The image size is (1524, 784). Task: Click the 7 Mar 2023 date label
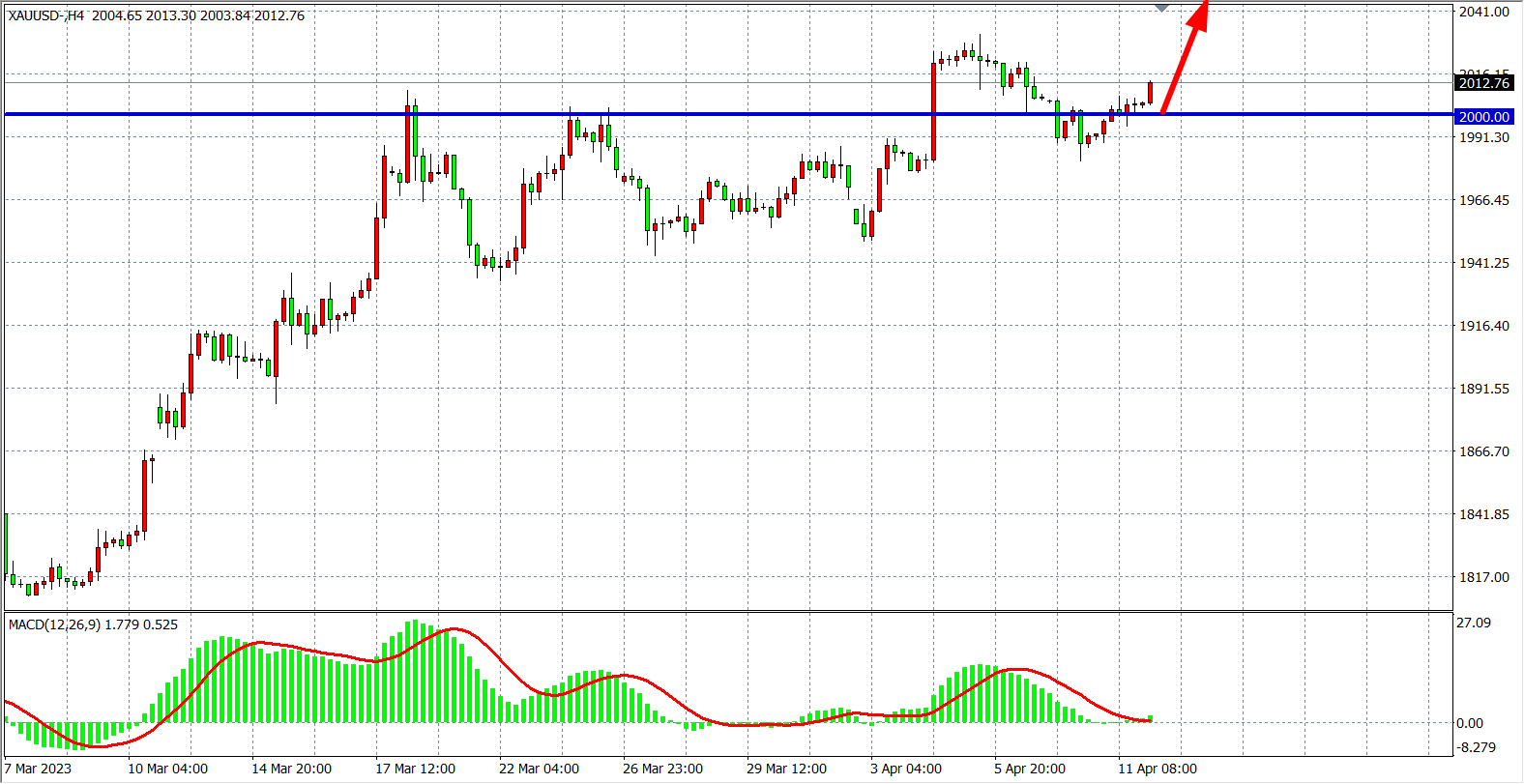click(39, 769)
